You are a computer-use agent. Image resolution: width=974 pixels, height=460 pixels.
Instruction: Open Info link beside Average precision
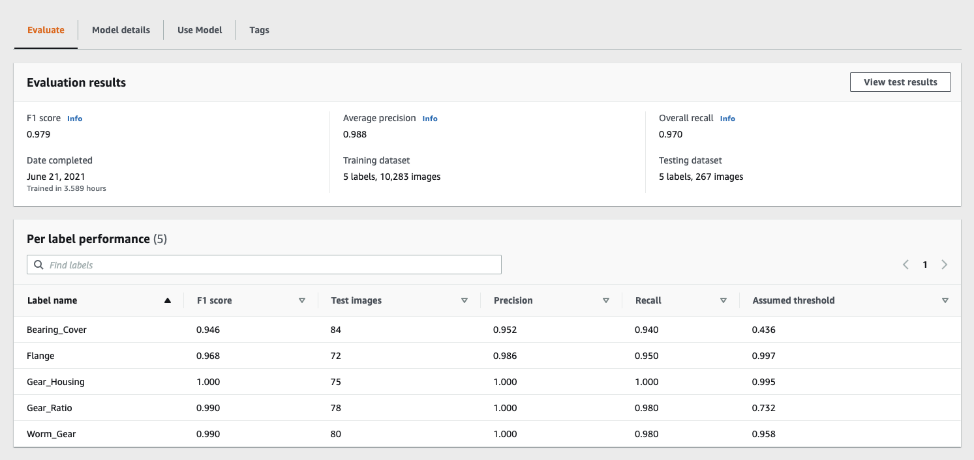[430, 118]
